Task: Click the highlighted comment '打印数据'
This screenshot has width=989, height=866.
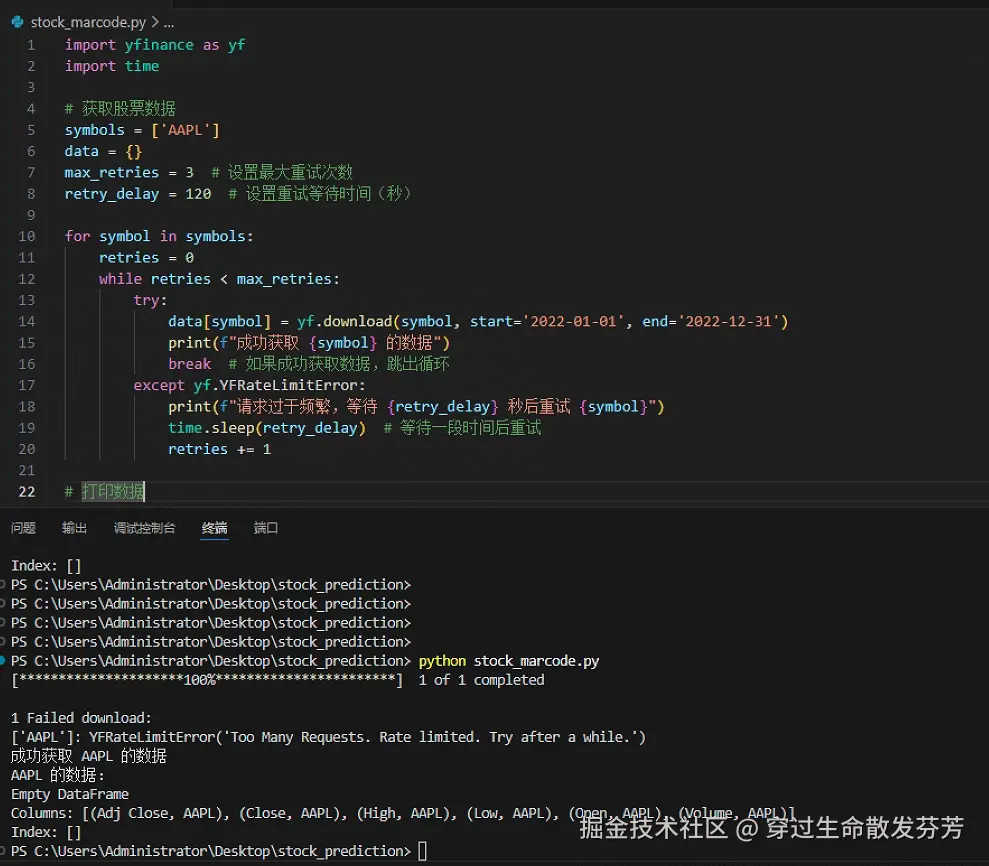Action: [x=113, y=492]
